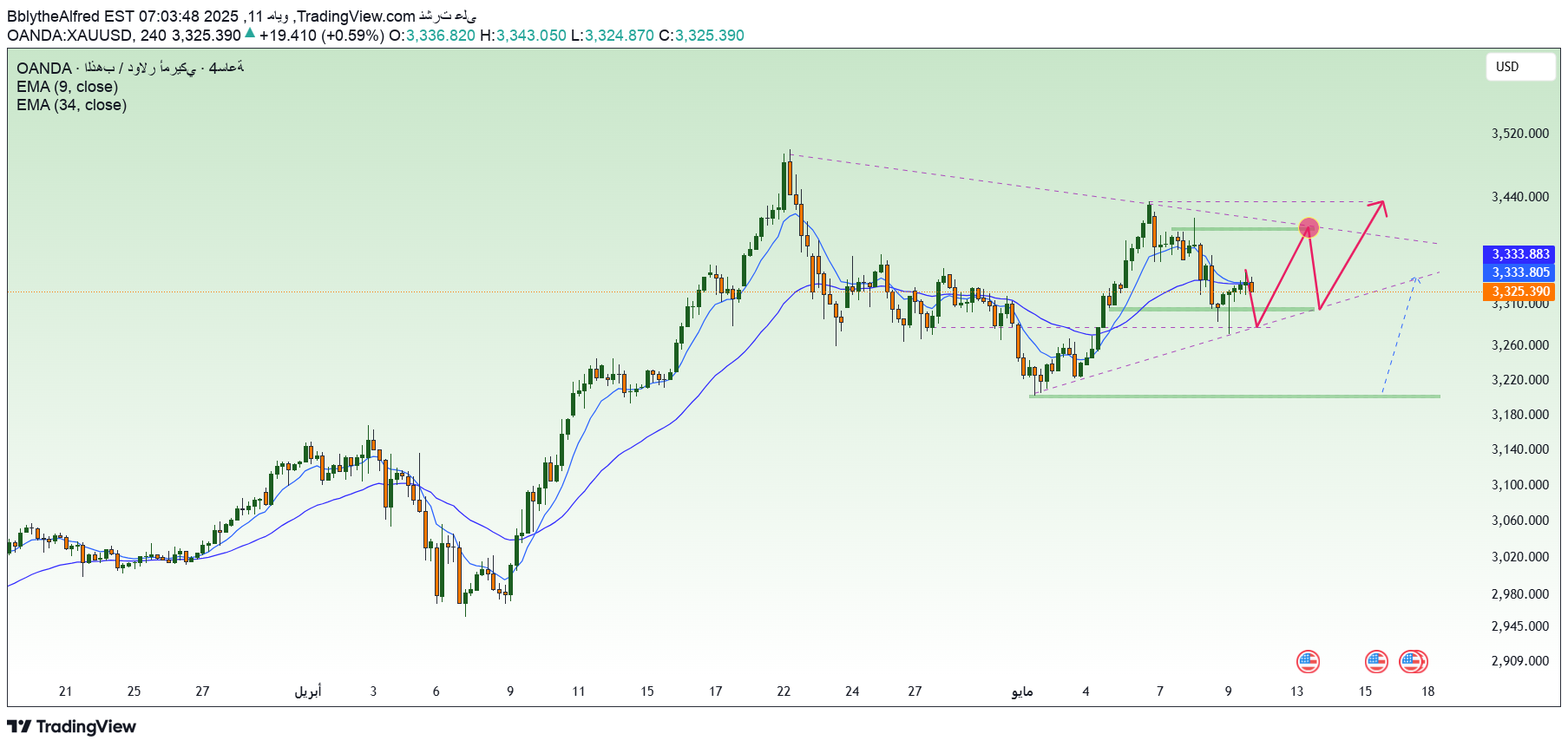Select the 3,333.883 blue price label
The width and height of the screenshot is (1568, 747).
(1519, 254)
